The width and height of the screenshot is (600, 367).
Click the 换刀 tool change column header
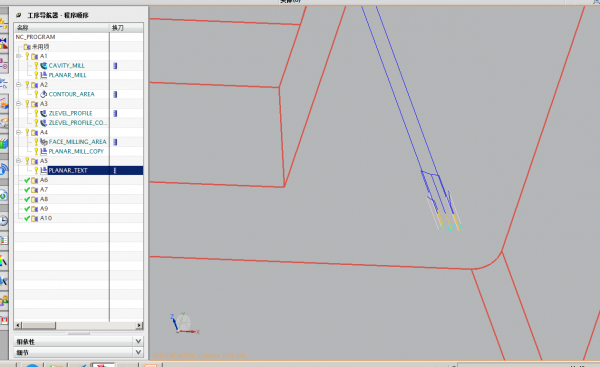pyautogui.click(x=127, y=28)
